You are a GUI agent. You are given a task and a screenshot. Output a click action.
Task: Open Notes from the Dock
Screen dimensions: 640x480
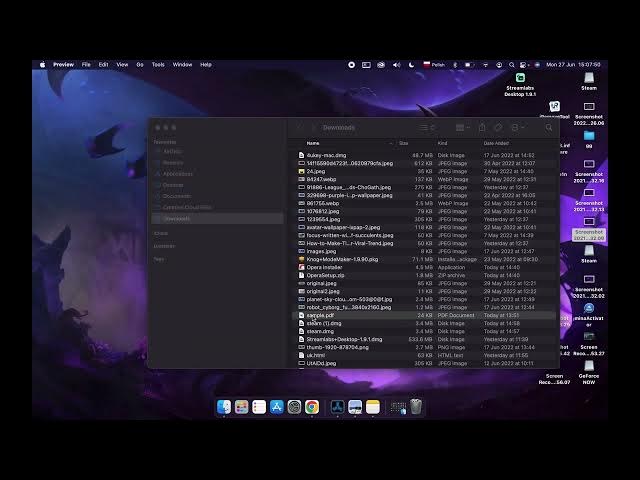pos(372,407)
